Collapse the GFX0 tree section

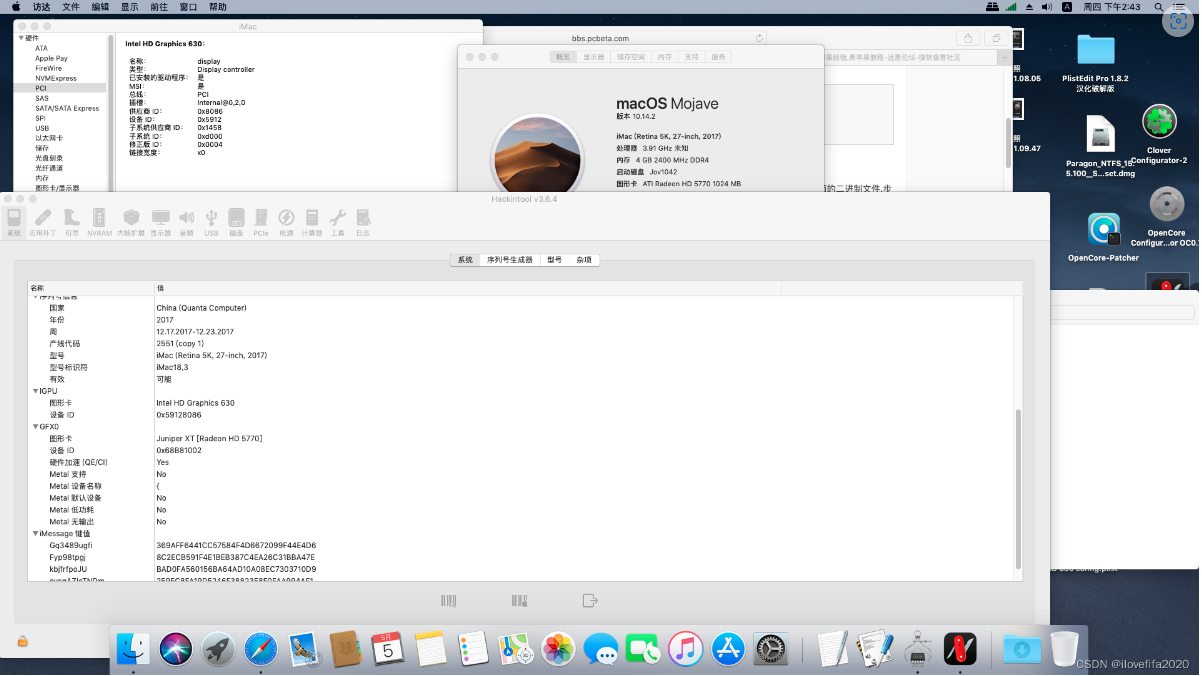click(x=35, y=427)
